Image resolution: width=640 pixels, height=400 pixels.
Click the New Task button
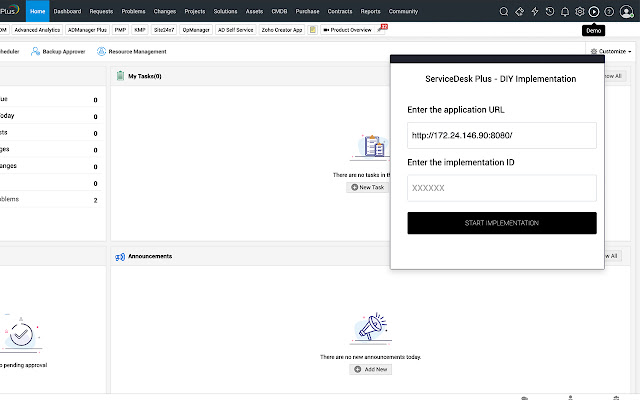[368, 187]
